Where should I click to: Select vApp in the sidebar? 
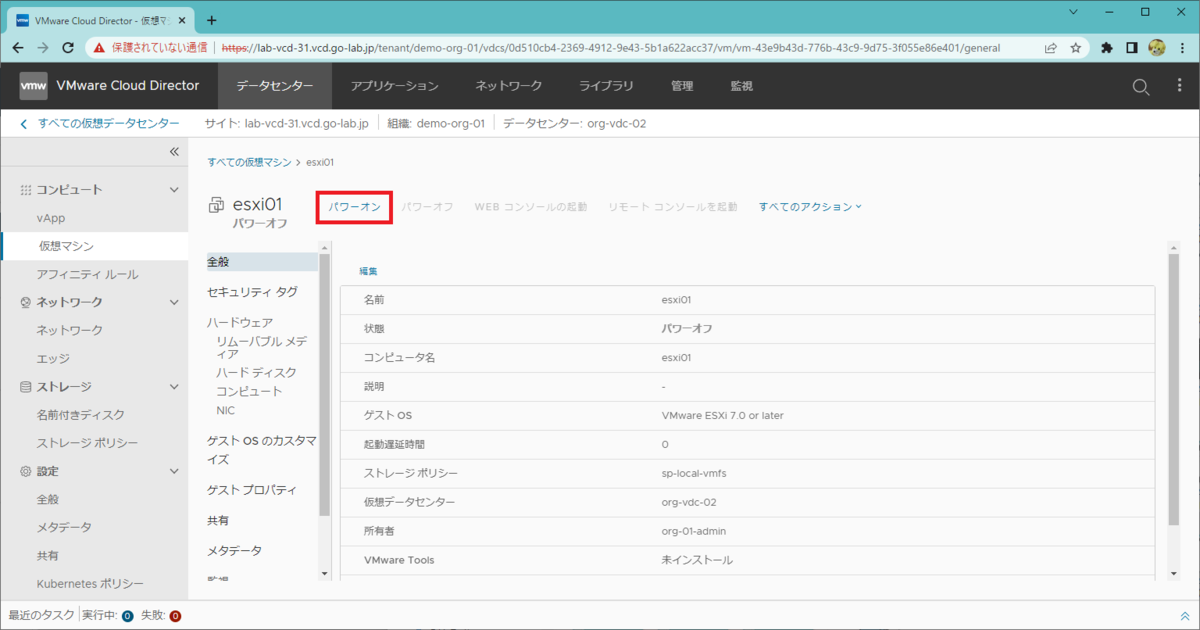(51, 218)
